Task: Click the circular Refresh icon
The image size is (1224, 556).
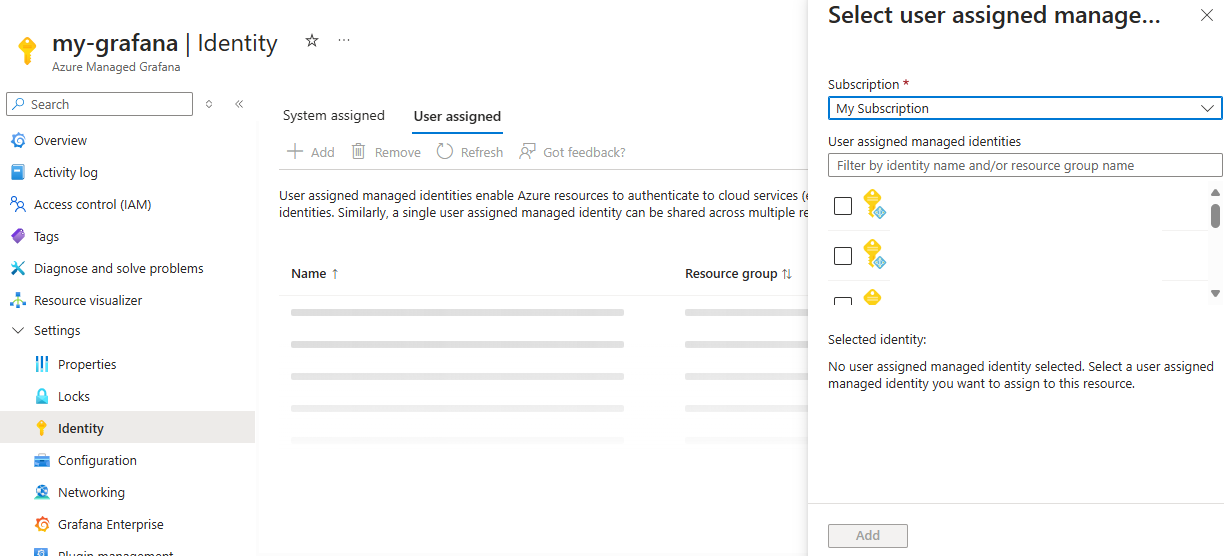Action: (x=444, y=152)
